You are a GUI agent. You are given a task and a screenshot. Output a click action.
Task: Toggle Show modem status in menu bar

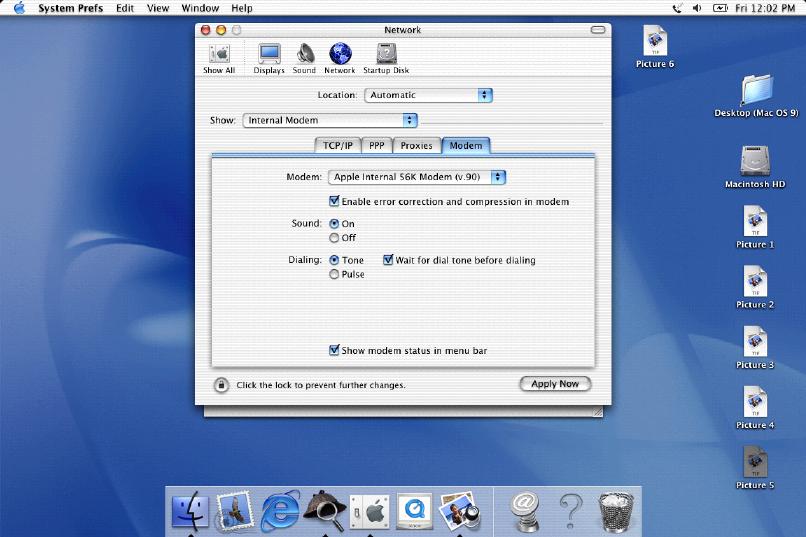pyautogui.click(x=334, y=350)
